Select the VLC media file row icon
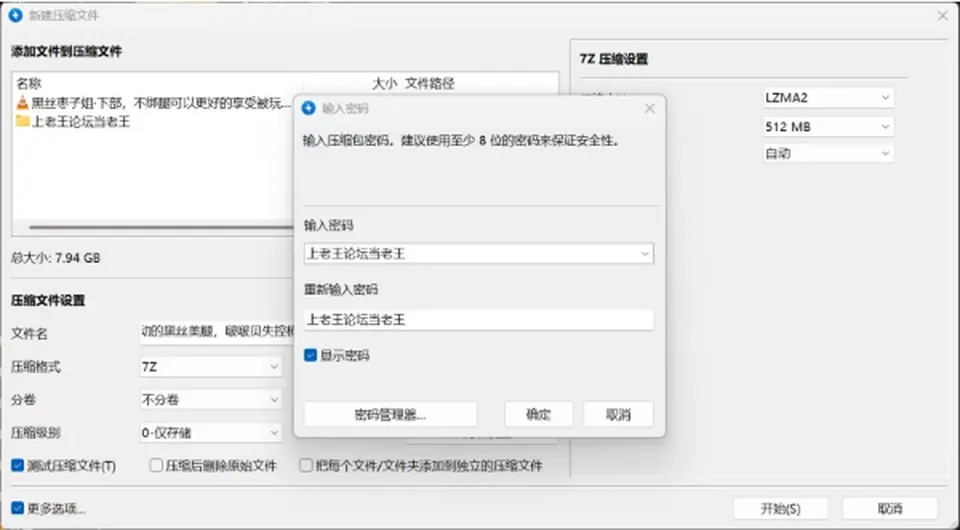This screenshot has width=960, height=530. point(22,103)
